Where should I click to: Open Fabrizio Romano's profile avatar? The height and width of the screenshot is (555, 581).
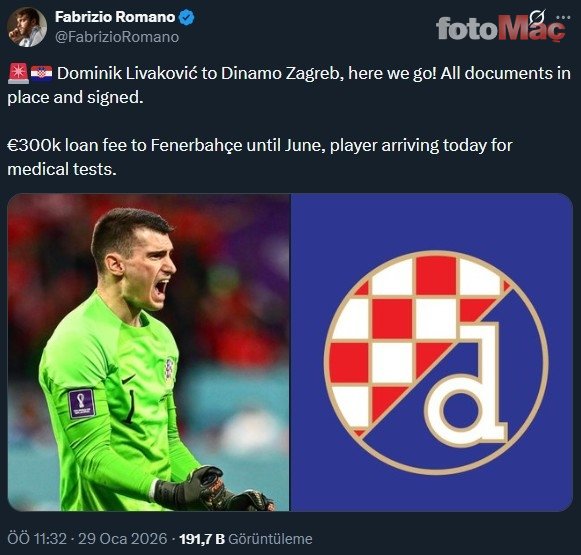27,27
